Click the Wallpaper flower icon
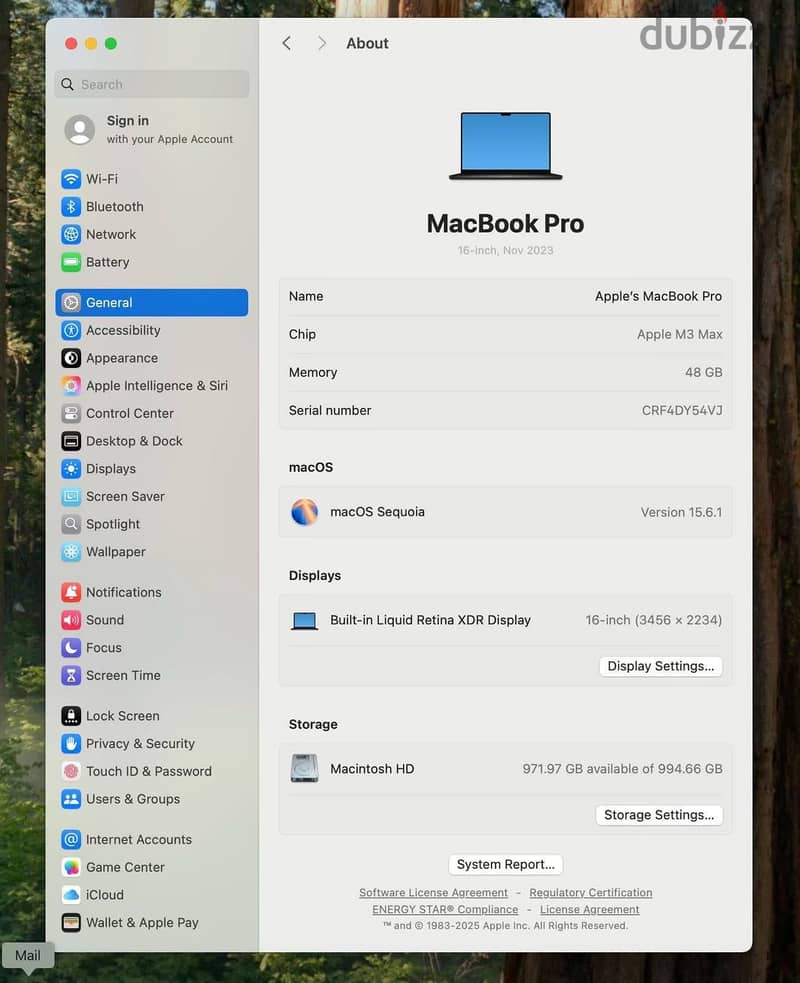This screenshot has width=800, height=983. pos(71,552)
